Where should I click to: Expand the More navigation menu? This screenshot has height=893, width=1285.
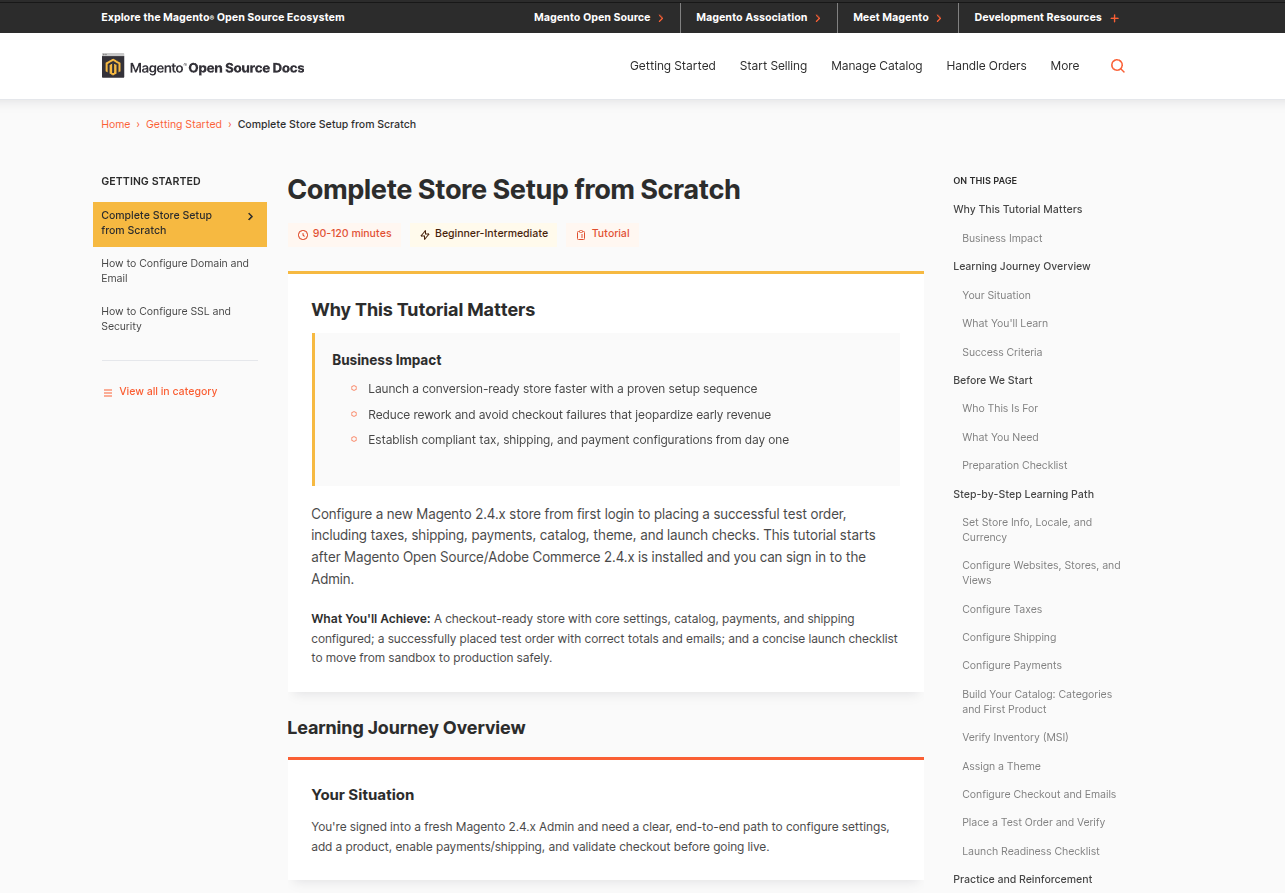pos(1064,66)
